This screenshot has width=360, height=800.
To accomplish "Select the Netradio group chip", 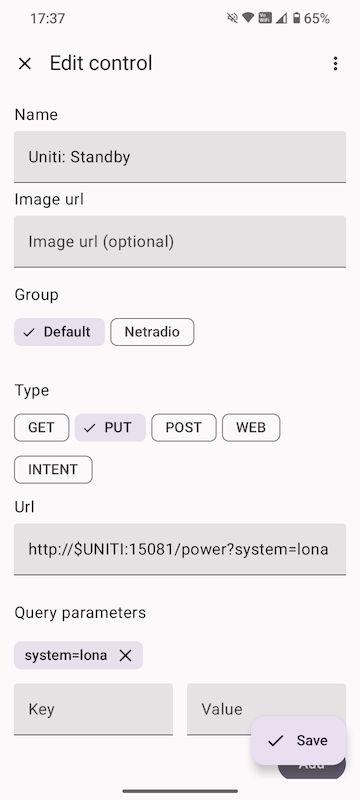I will click(x=152, y=332).
